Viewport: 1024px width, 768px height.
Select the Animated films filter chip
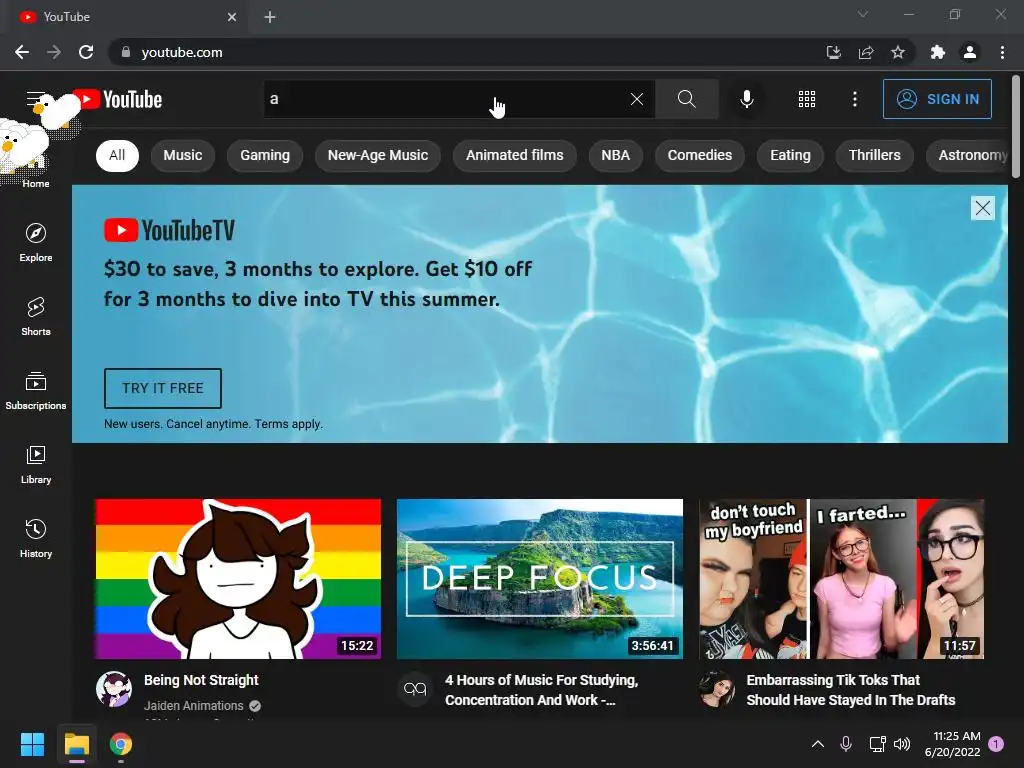point(515,155)
